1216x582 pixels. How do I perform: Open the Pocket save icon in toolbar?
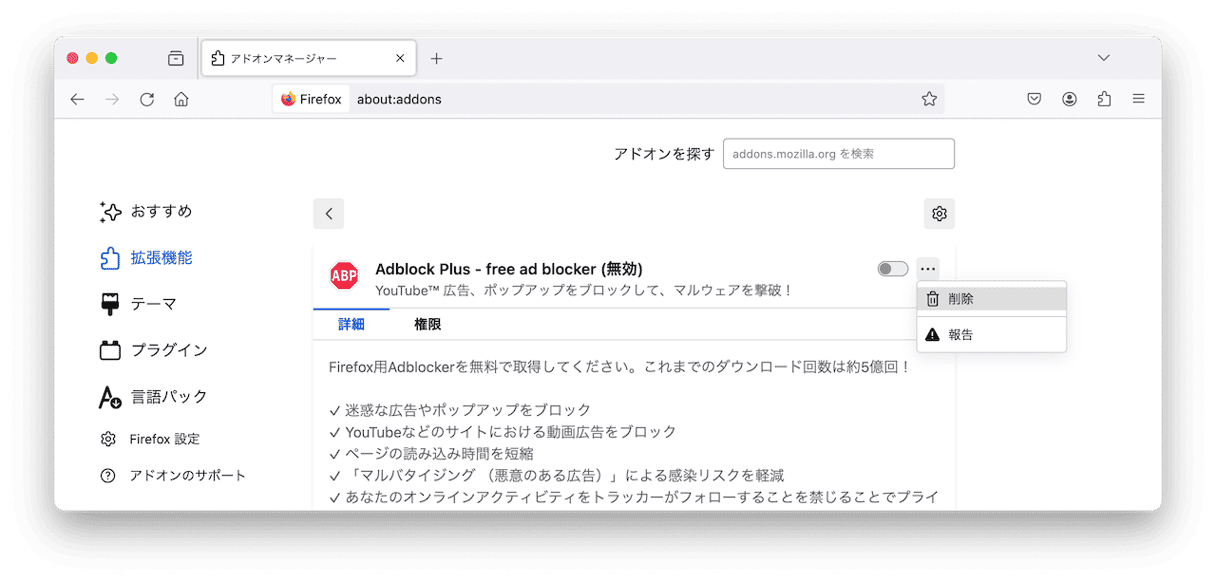pyautogui.click(x=1035, y=99)
